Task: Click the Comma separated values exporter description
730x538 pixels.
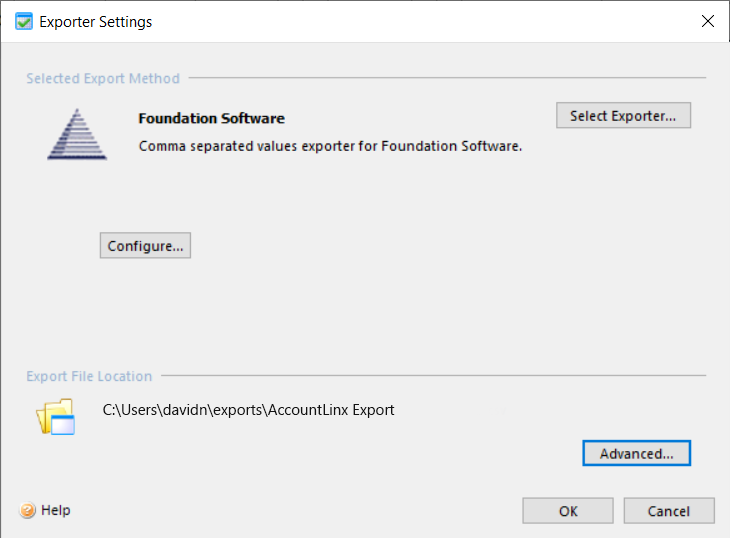Action: pos(330,146)
